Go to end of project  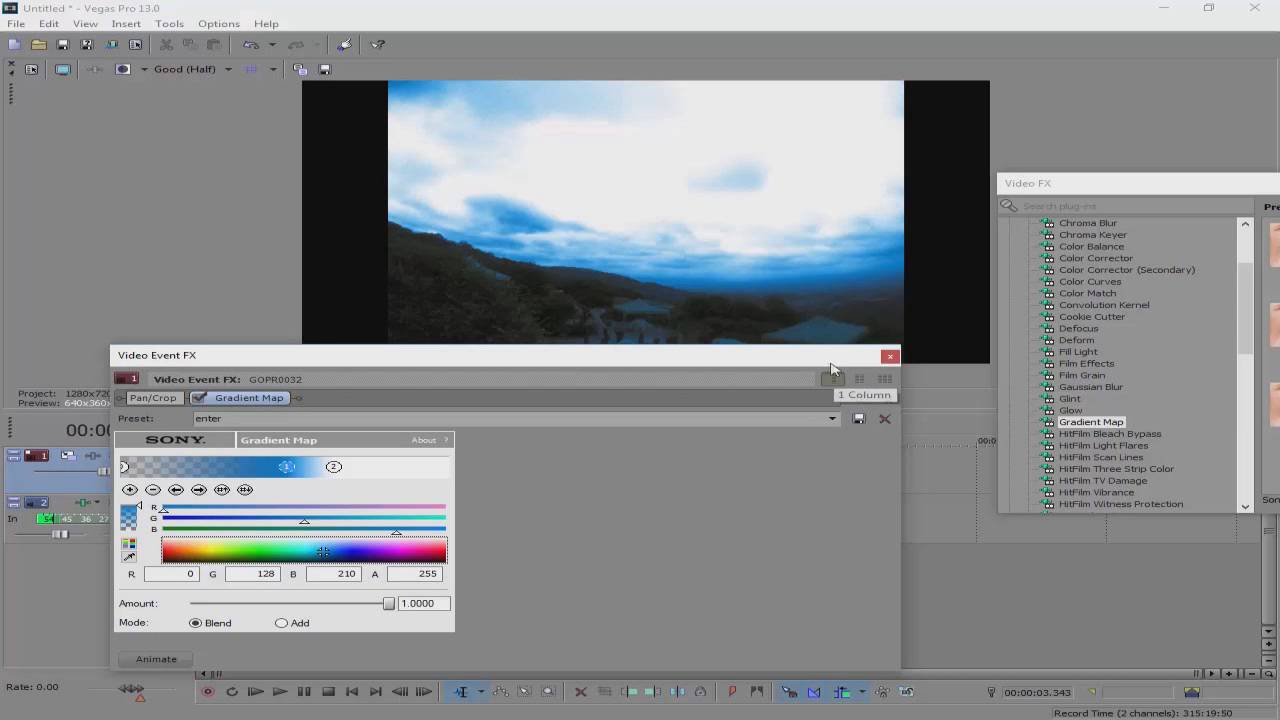(376, 691)
